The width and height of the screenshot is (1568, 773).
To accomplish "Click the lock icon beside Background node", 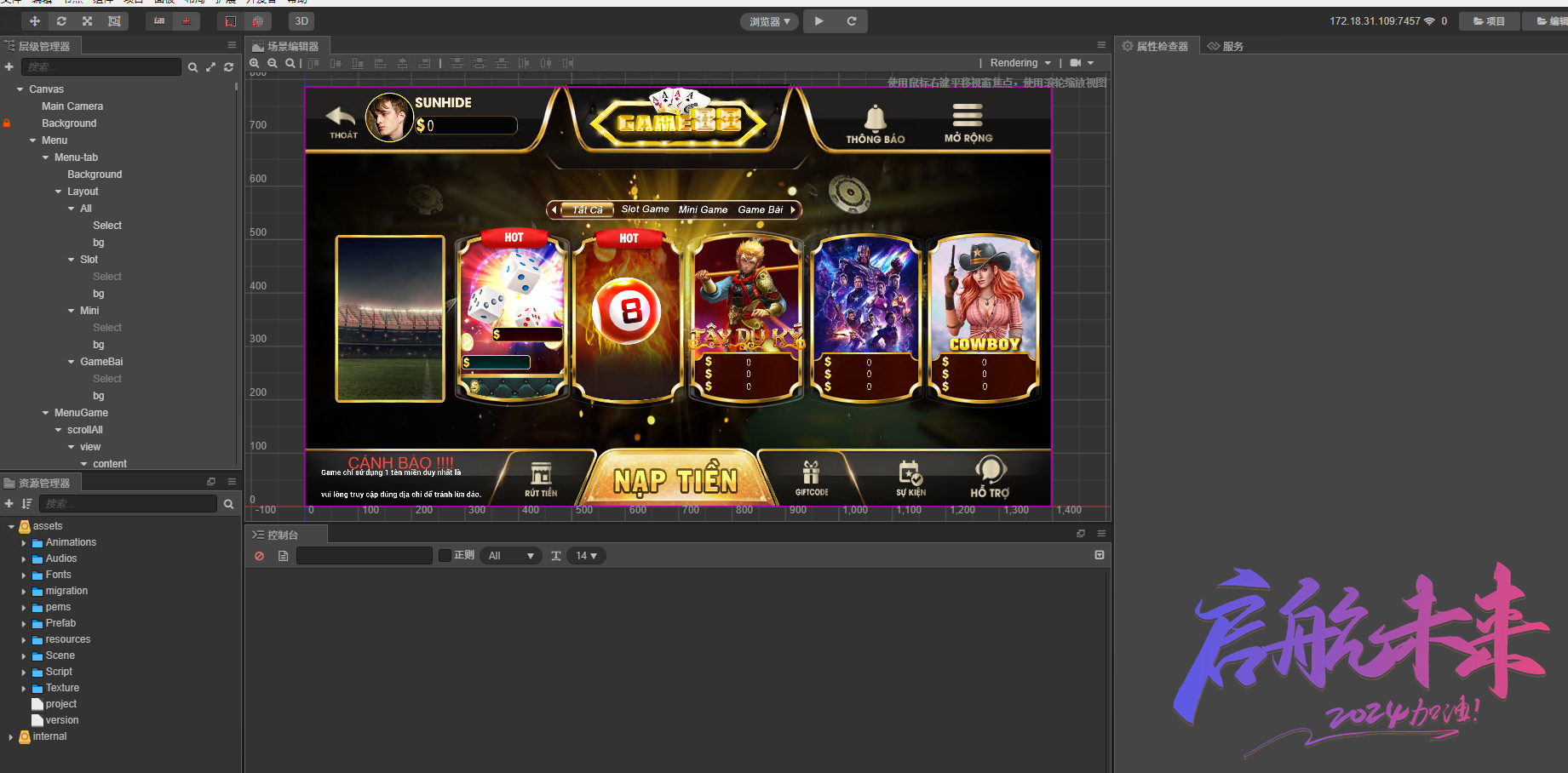I will click(x=7, y=123).
